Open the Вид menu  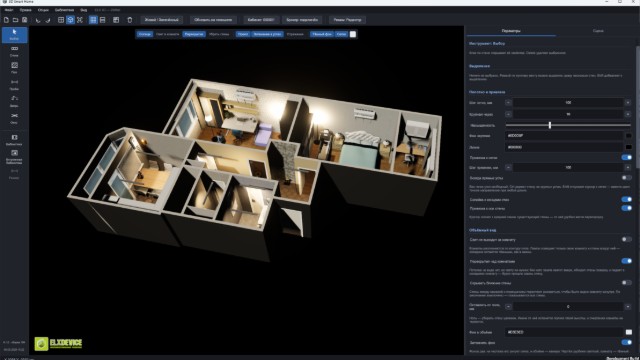84,10
